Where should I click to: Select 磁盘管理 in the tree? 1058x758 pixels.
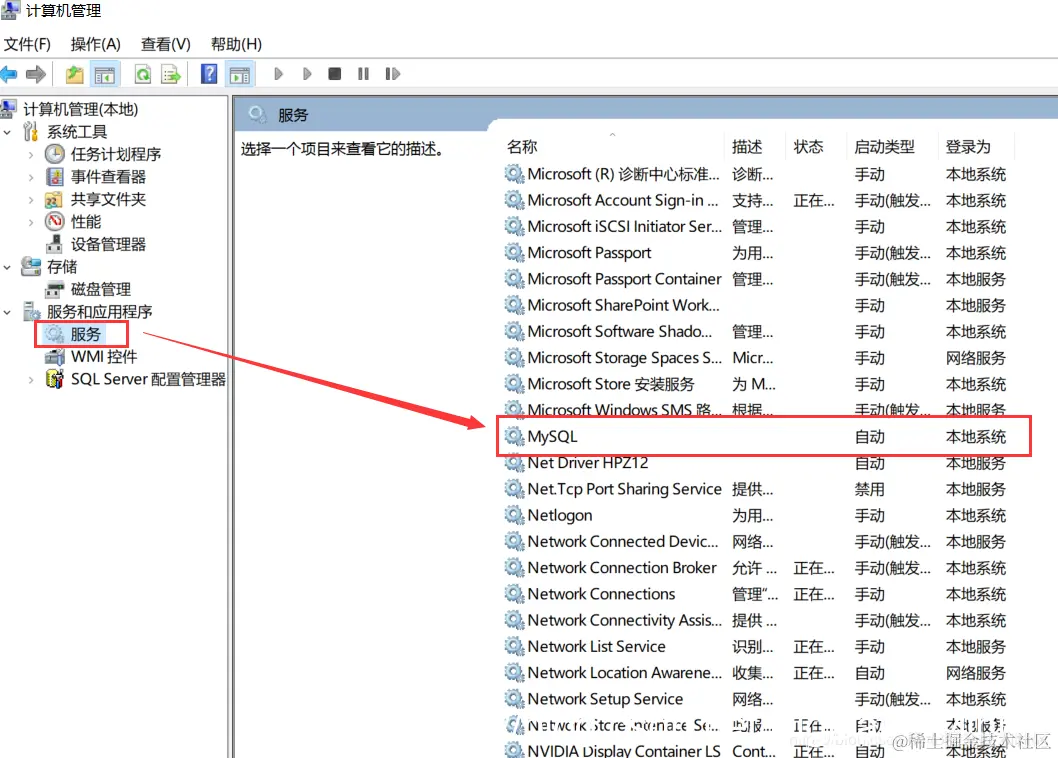(x=101, y=290)
